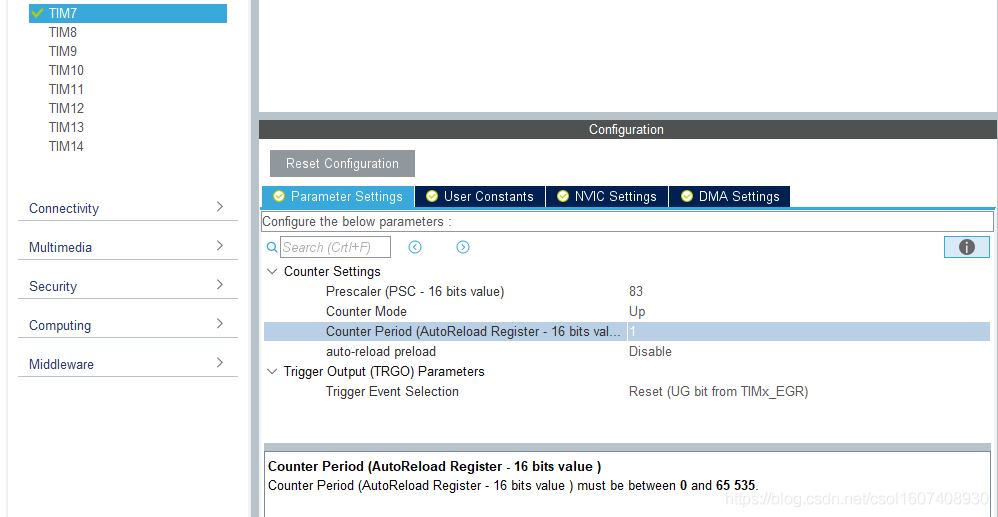Viewport: 998px width, 517px height.
Task: Expand the Computing category
Action: point(127,325)
